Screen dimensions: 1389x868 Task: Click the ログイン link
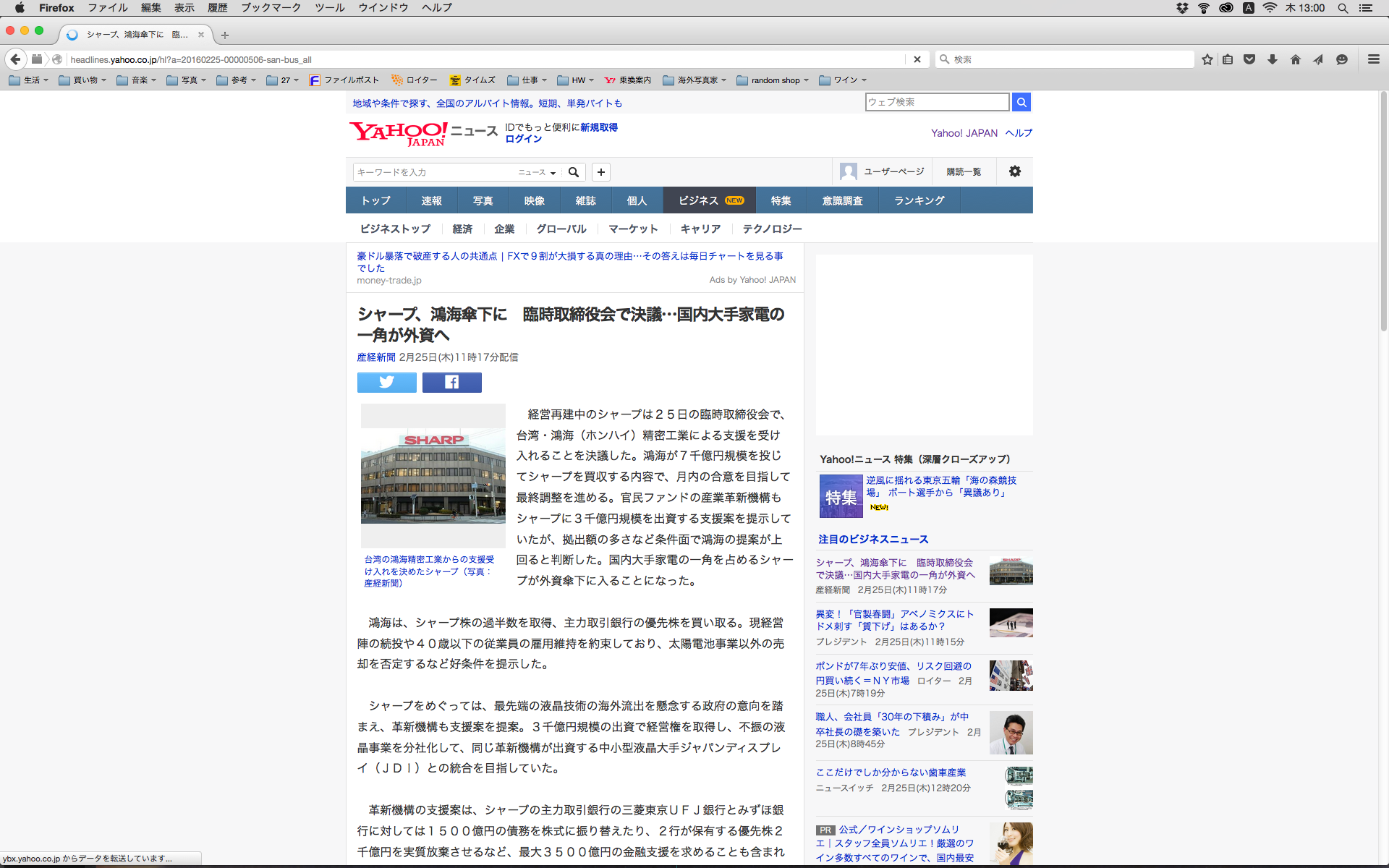click(523, 139)
